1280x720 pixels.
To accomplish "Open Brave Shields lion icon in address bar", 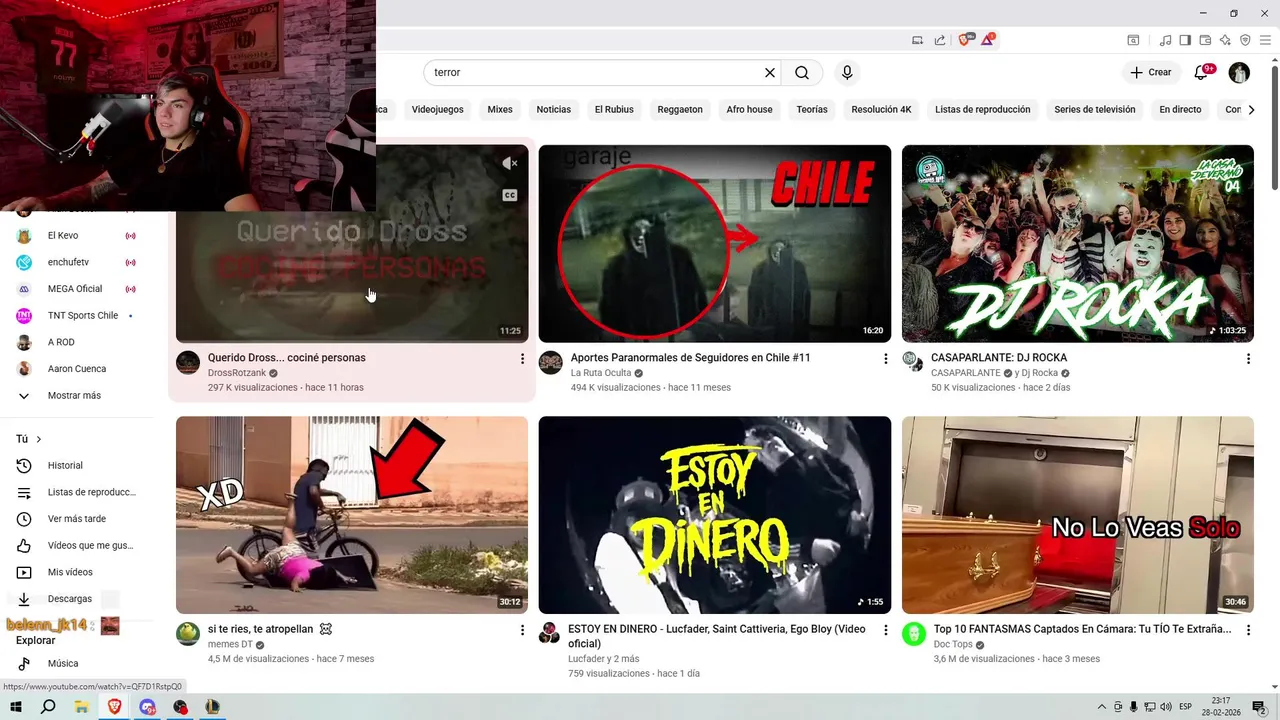I will click(x=965, y=40).
